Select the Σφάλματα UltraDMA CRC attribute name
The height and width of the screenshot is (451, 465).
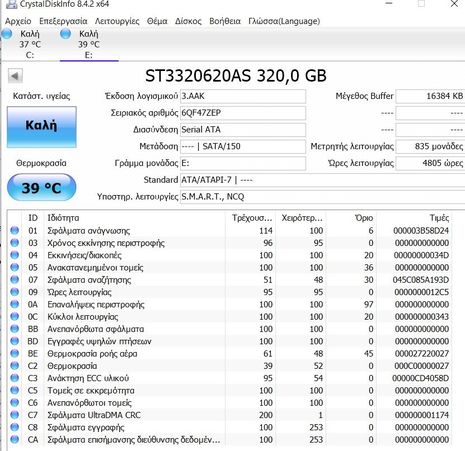coord(94,415)
